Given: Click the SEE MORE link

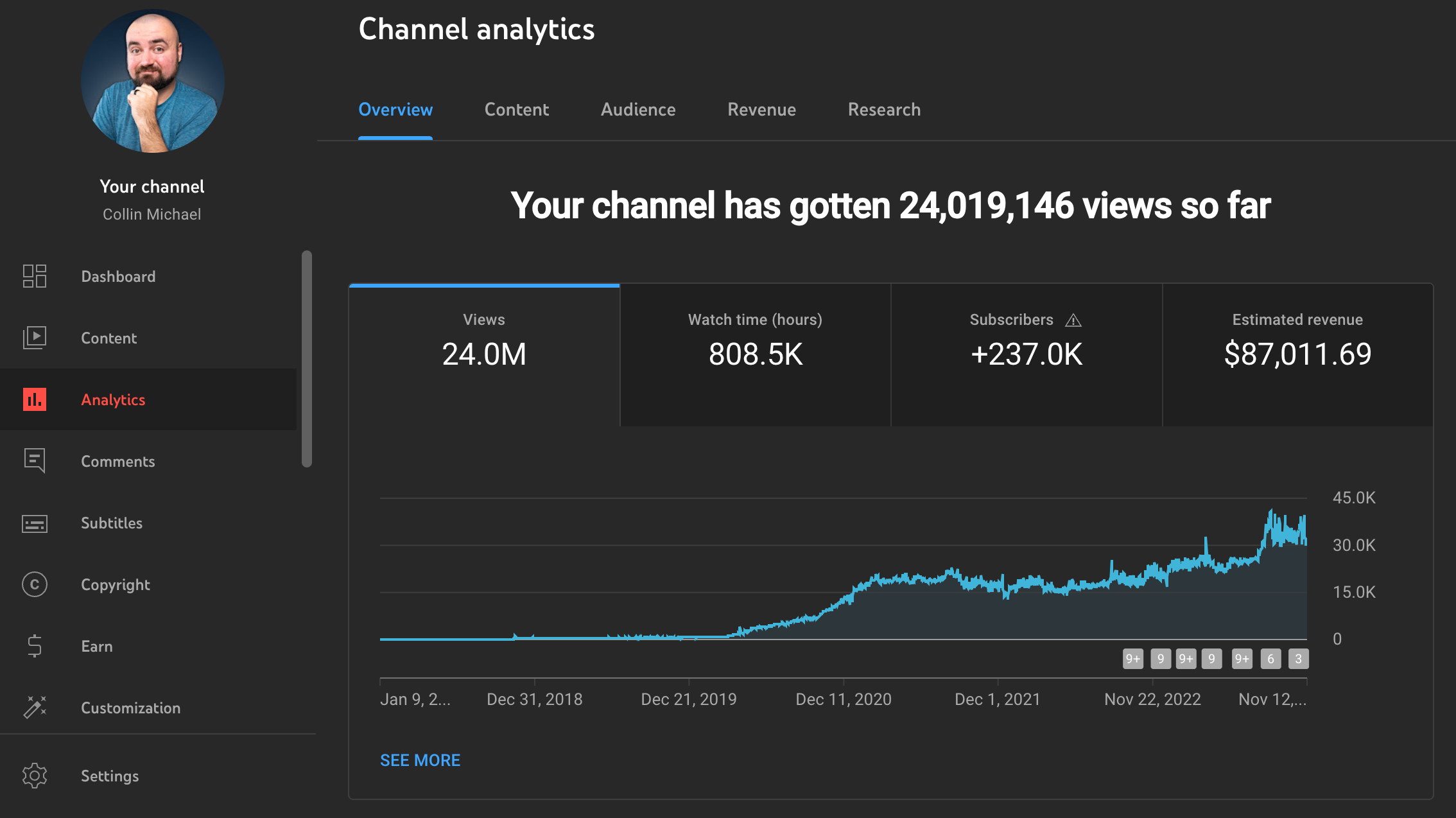Looking at the screenshot, I should click(420, 760).
